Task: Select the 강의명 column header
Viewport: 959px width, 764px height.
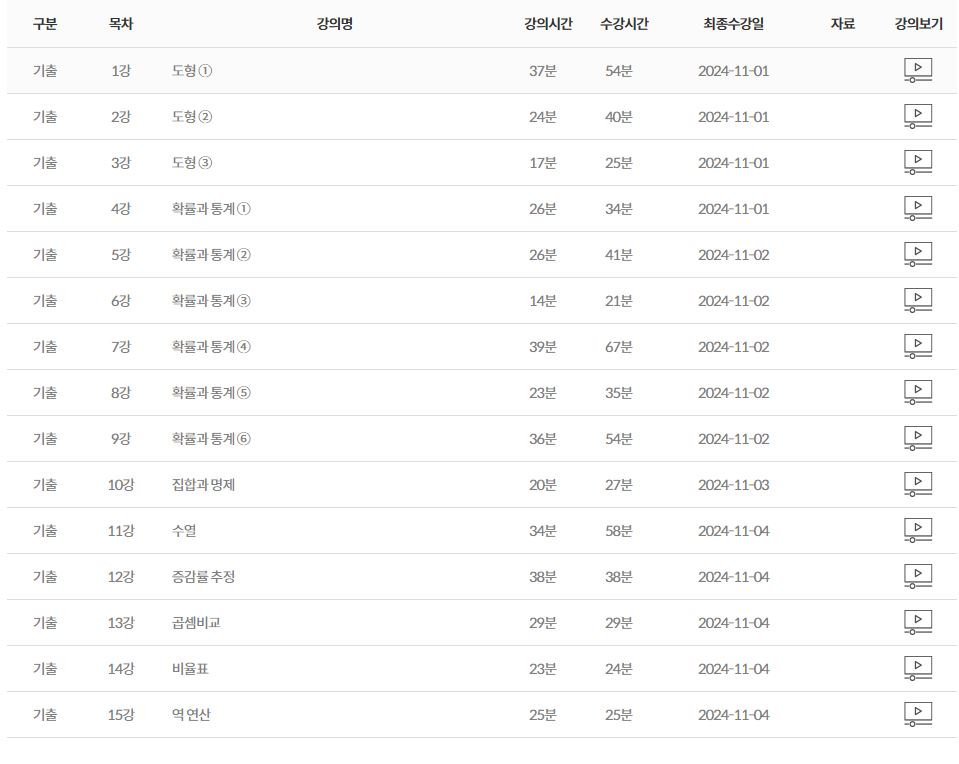Action: pyautogui.click(x=335, y=24)
